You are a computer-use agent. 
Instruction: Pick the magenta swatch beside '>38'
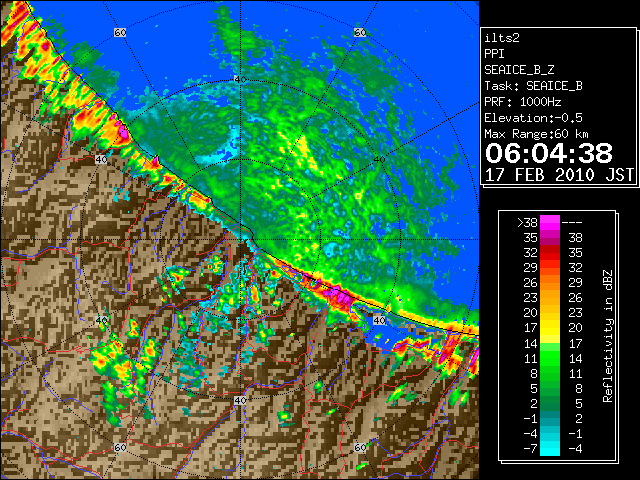(x=550, y=223)
